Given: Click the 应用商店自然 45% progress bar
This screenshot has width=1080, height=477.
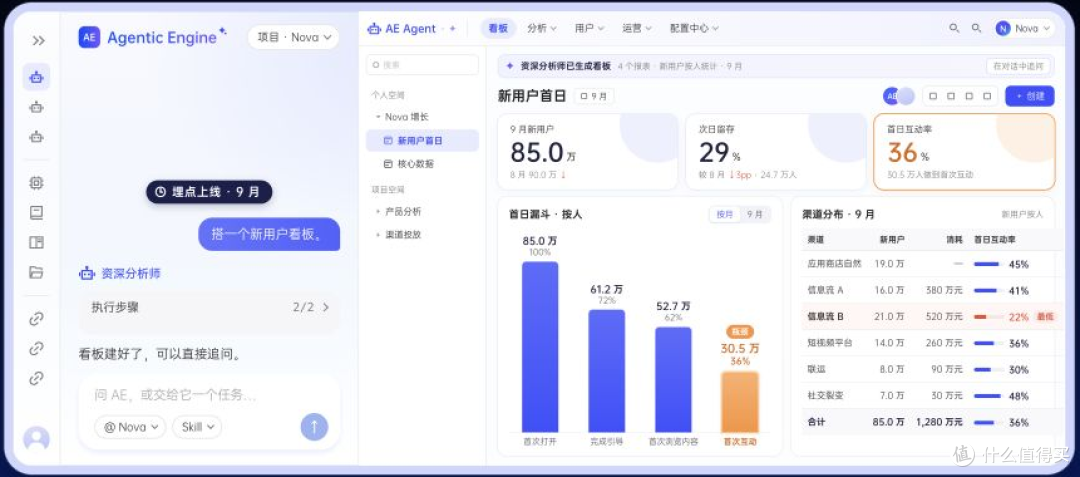Looking at the screenshot, I should tap(986, 264).
